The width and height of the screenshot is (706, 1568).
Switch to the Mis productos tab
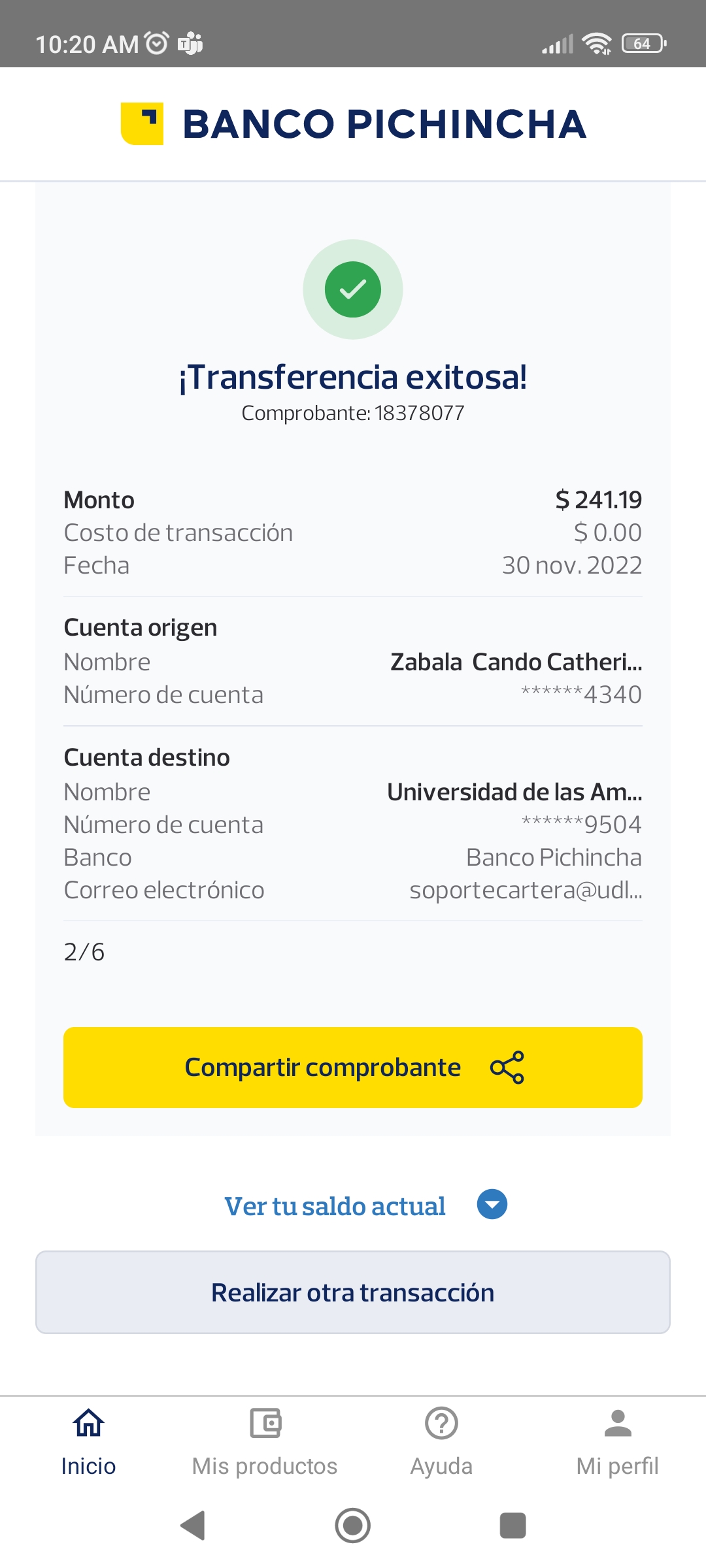click(265, 1466)
